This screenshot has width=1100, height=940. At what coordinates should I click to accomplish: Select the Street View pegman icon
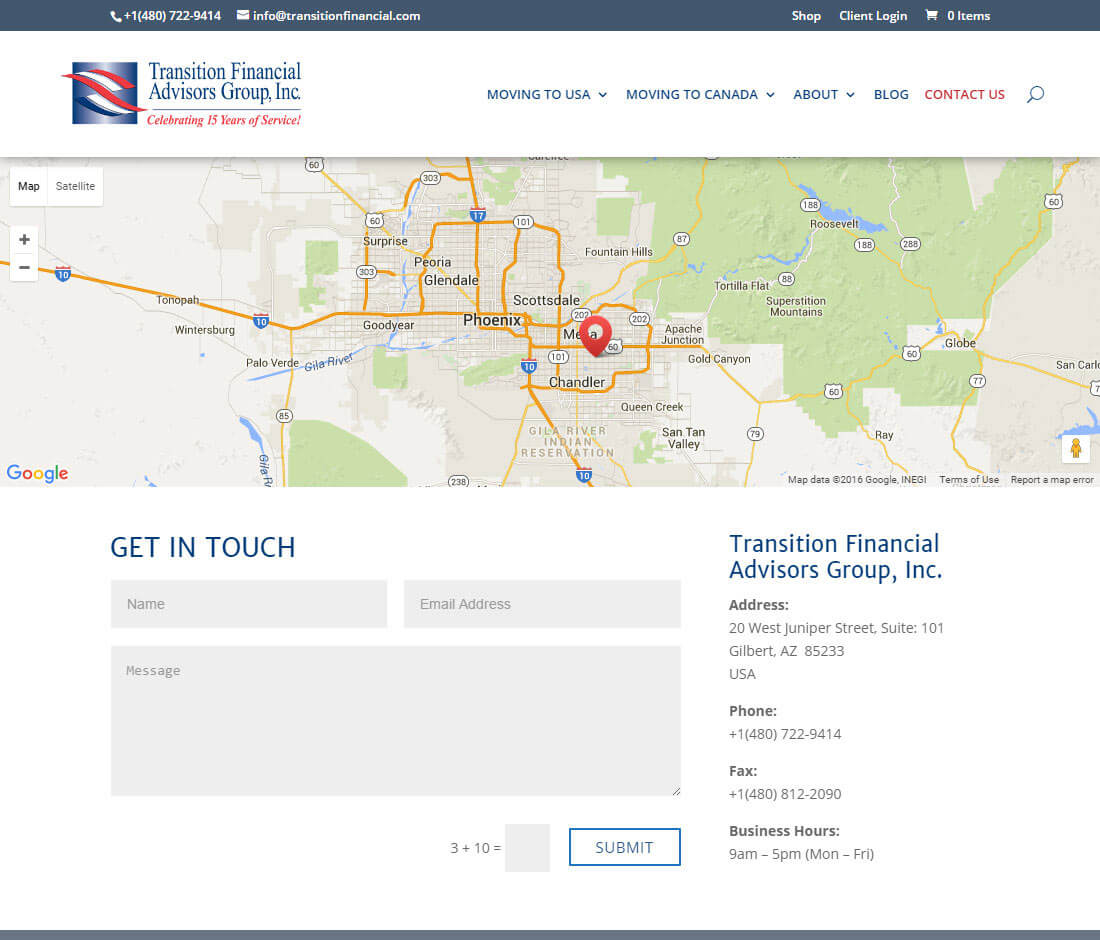pyautogui.click(x=1075, y=448)
